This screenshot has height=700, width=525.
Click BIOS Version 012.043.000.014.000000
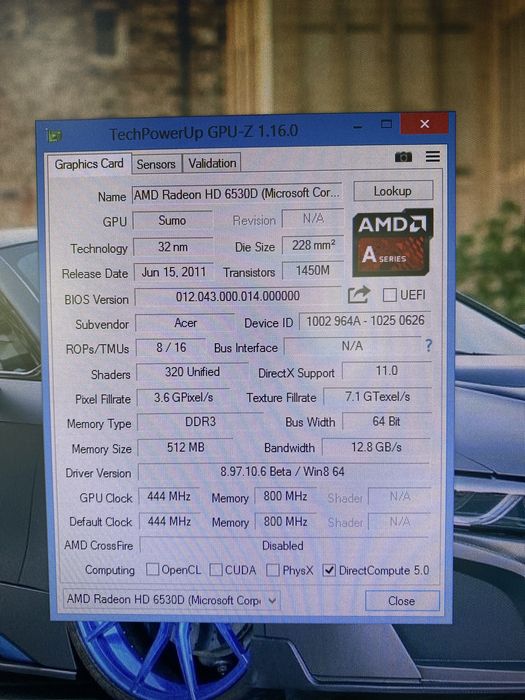[x=238, y=296]
